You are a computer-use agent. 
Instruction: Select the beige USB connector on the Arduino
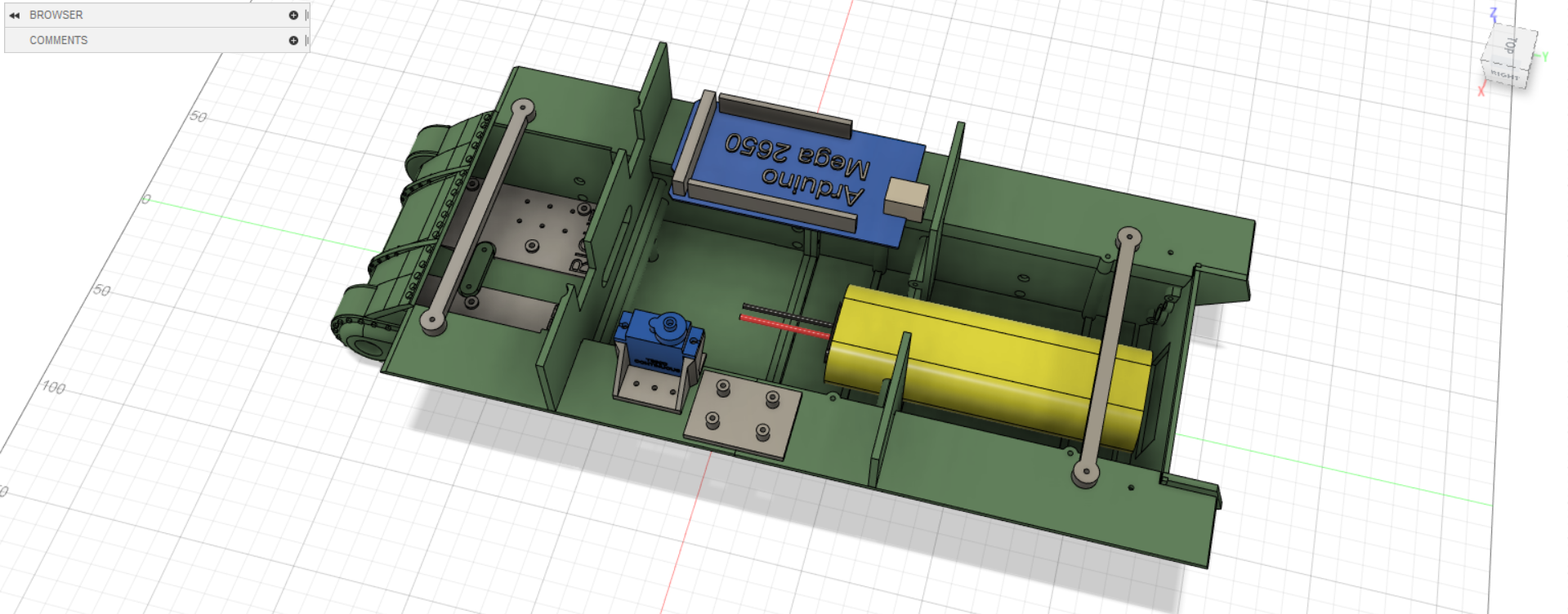pos(906,199)
